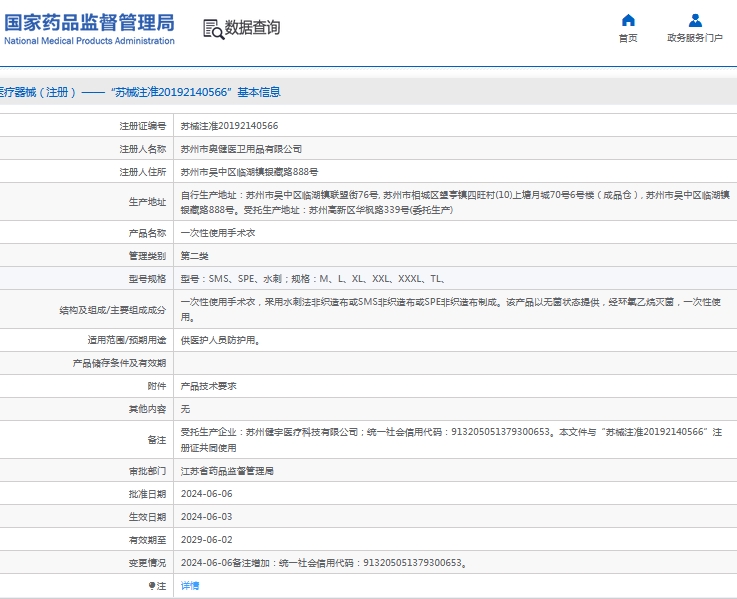Open the 详情 details link
The width and height of the screenshot is (737, 599).
pyautogui.click(x=190, y=585)
